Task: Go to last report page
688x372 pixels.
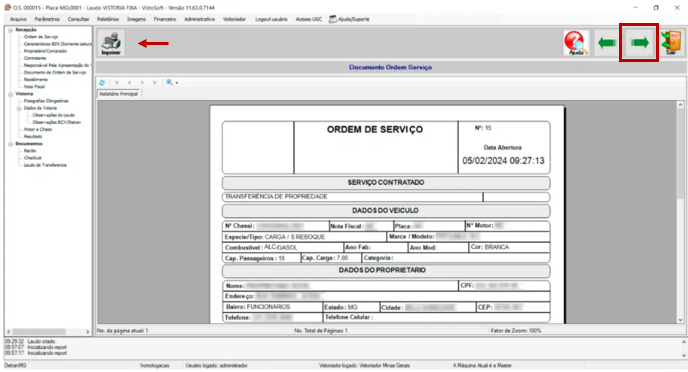Action: [154, 82]
